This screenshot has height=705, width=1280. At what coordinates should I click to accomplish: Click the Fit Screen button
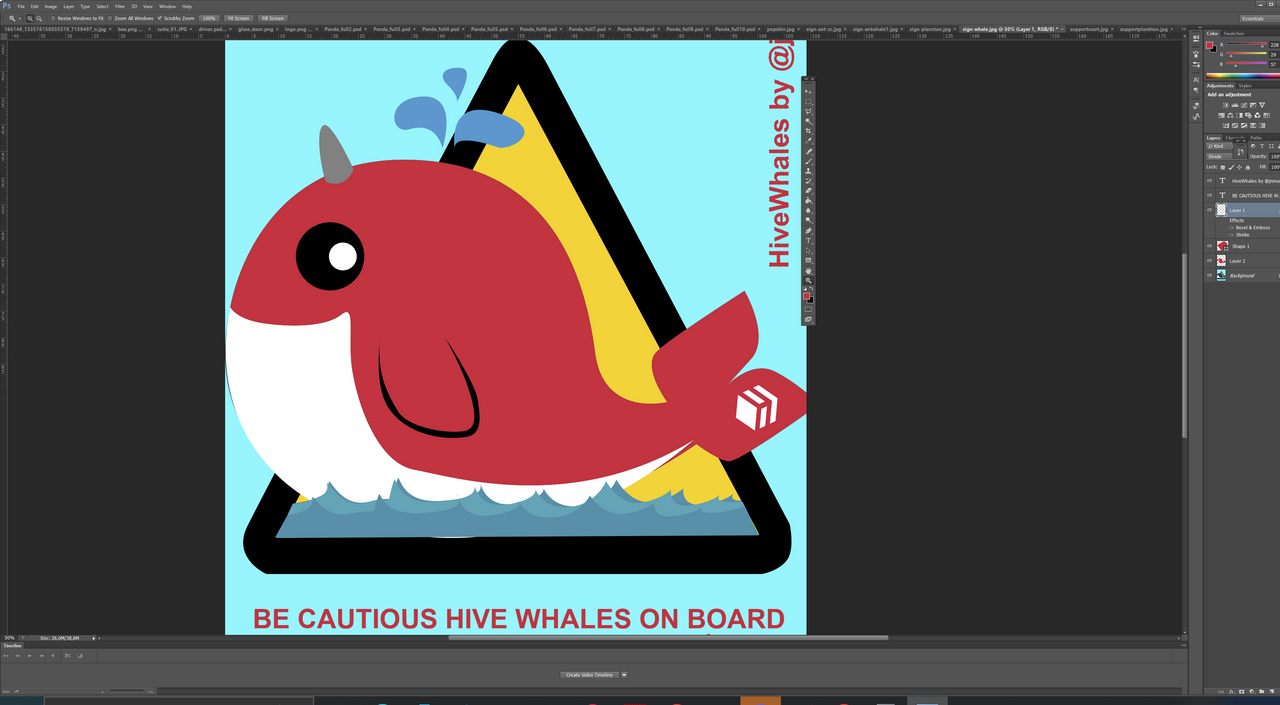click(x=238, y=18)
